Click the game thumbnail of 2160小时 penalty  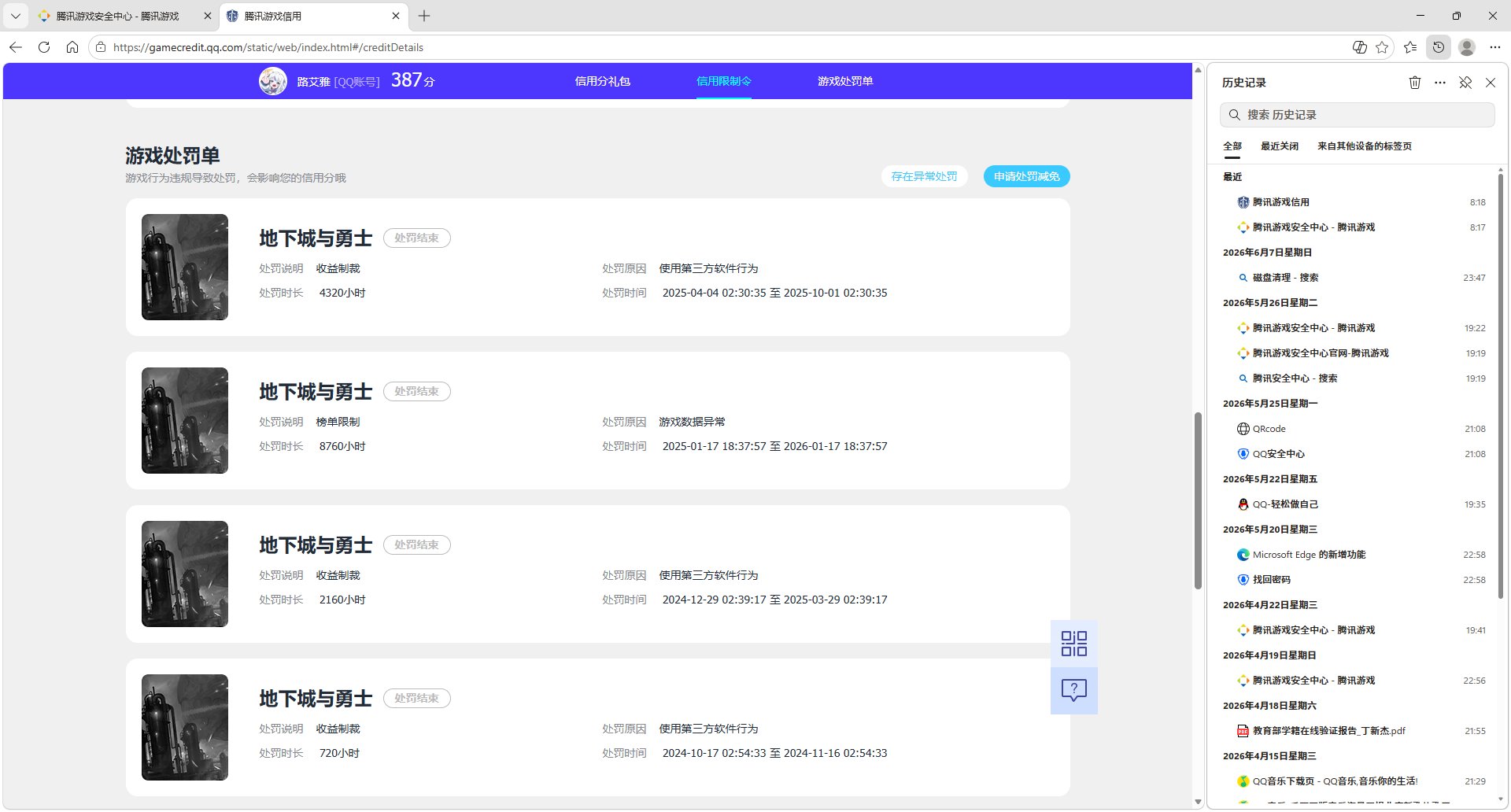coord(185,574)
